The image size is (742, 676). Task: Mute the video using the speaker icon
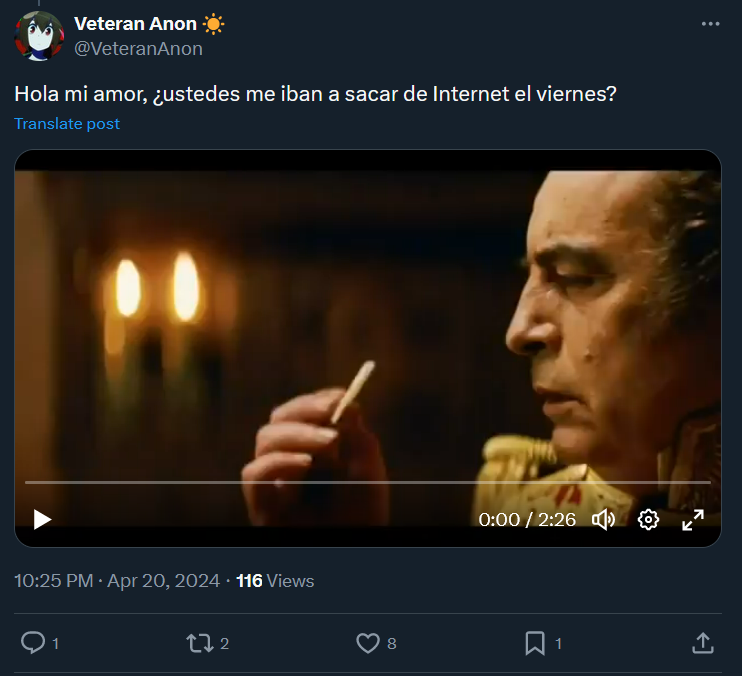[x=603, y=519]
